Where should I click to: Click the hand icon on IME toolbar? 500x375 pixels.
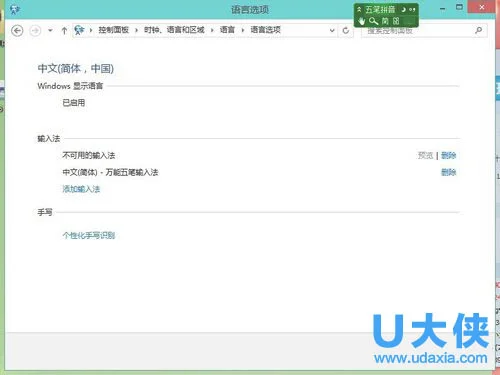coord(362,21)
